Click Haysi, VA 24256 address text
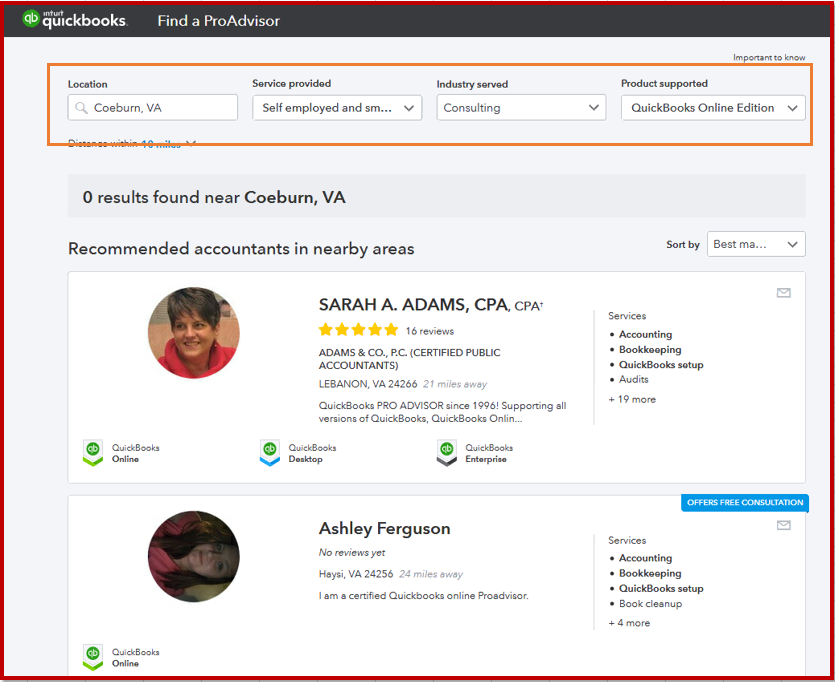 click(x=356, y=574)
